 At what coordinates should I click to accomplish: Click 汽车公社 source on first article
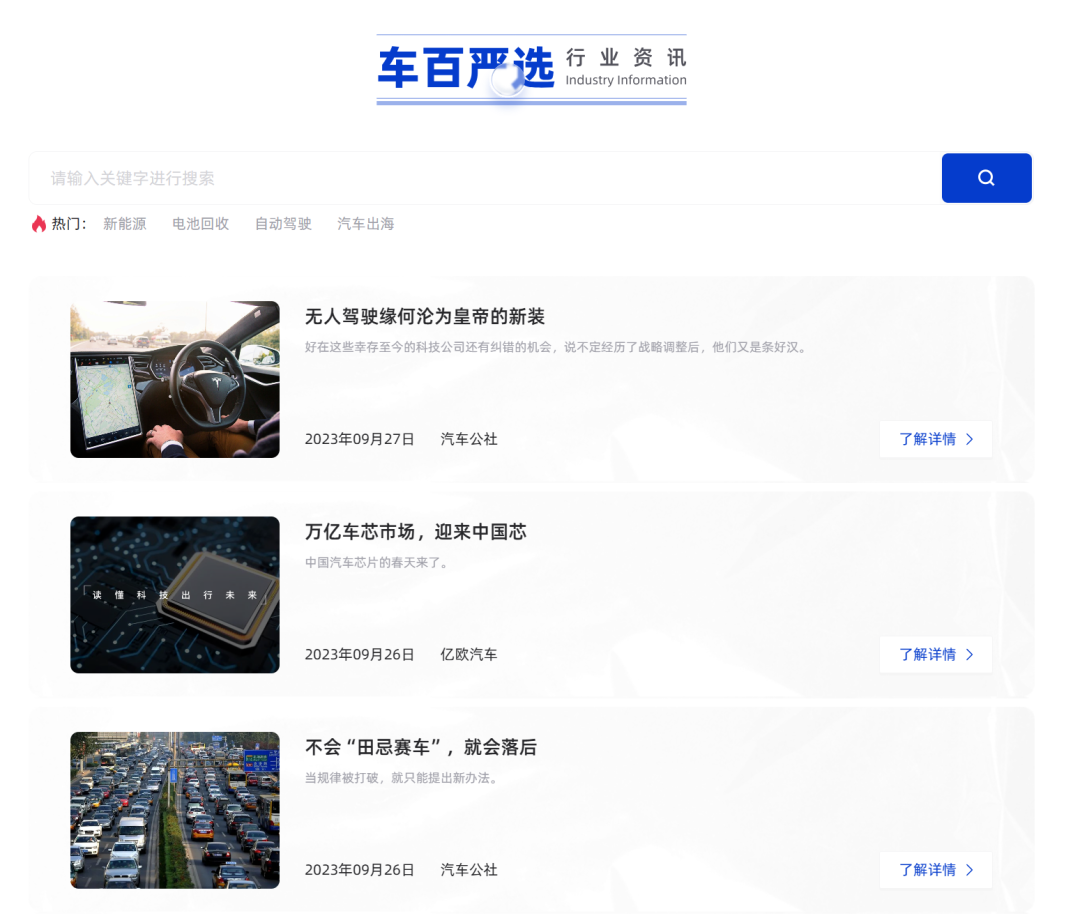pos(468,439)
